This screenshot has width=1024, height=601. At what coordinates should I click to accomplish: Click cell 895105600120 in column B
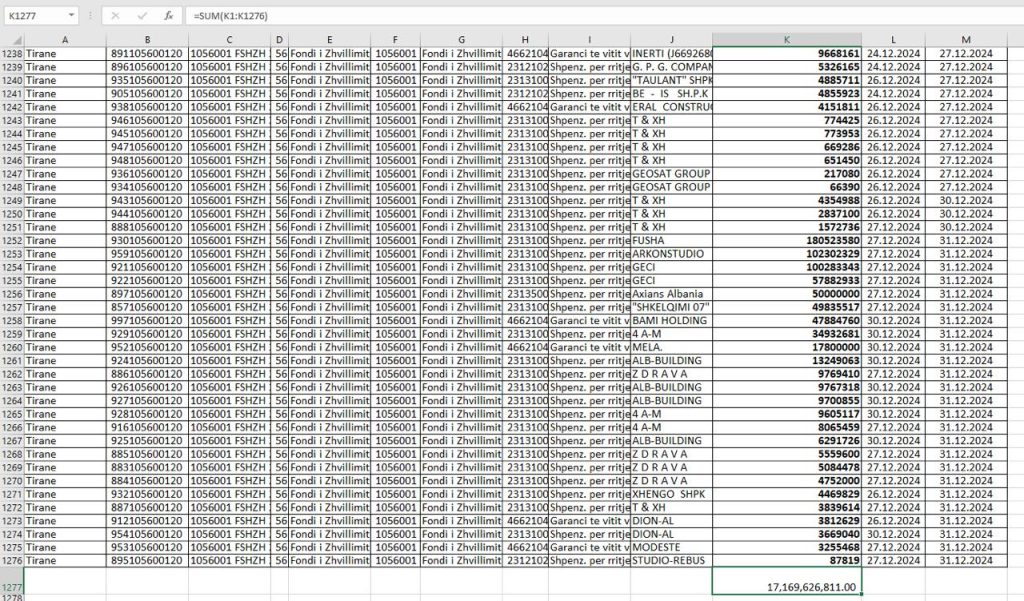click(x=147, y=560)
